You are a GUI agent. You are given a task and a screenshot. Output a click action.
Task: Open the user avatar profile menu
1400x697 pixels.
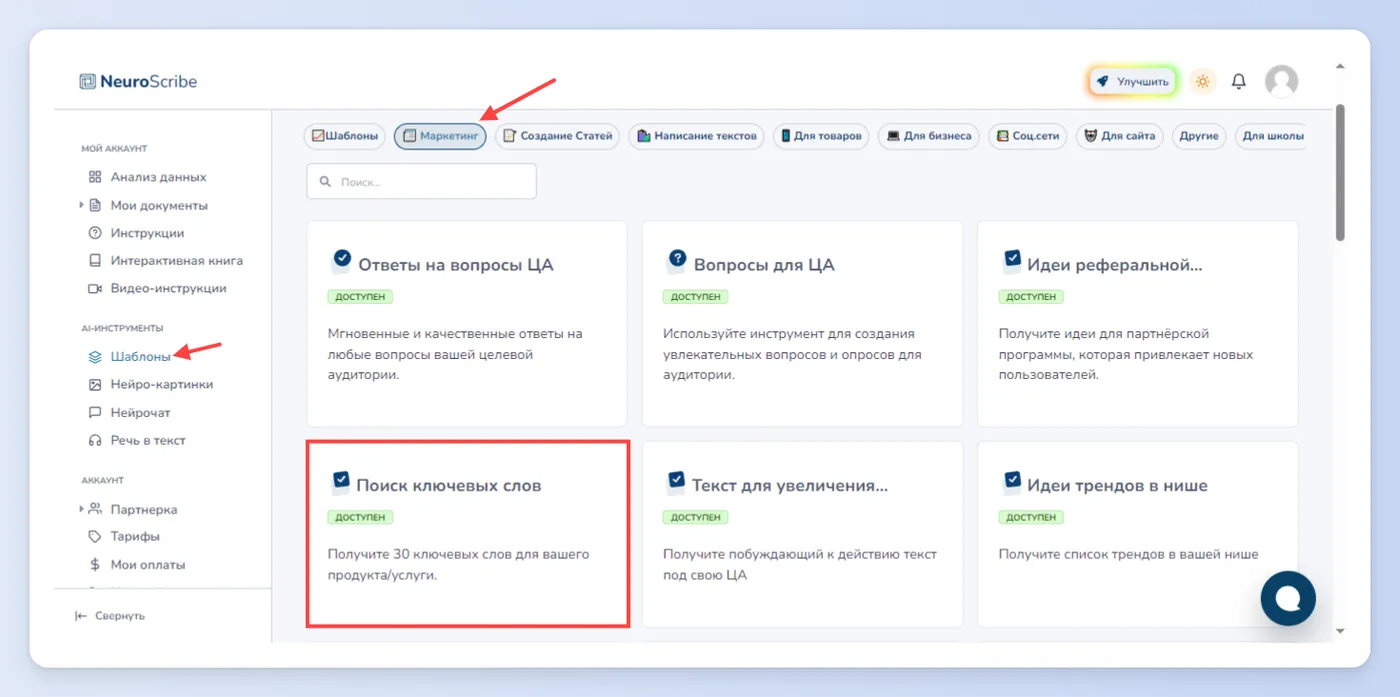point(1281,81)
